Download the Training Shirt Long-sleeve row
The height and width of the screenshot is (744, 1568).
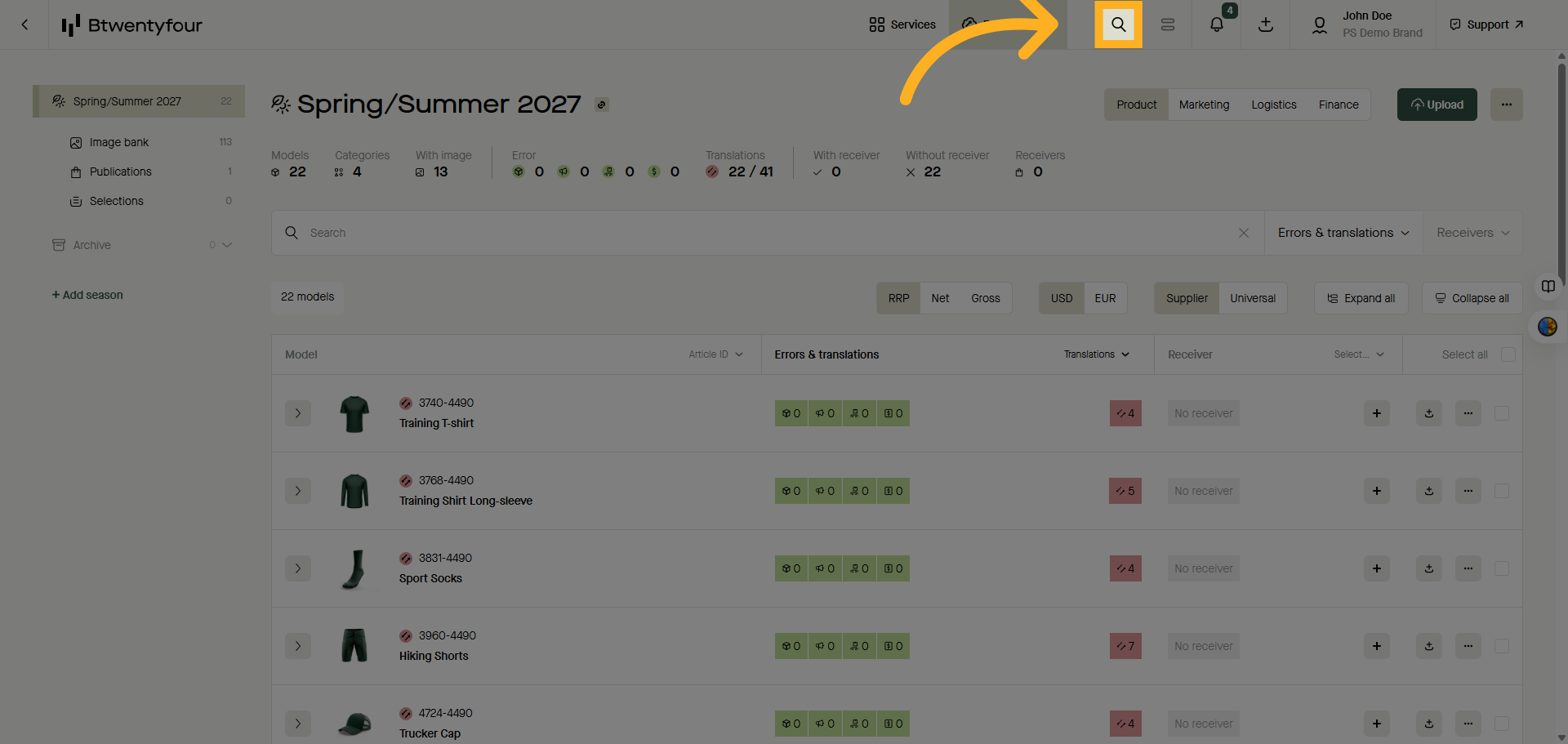click(x=1429, y=491)
